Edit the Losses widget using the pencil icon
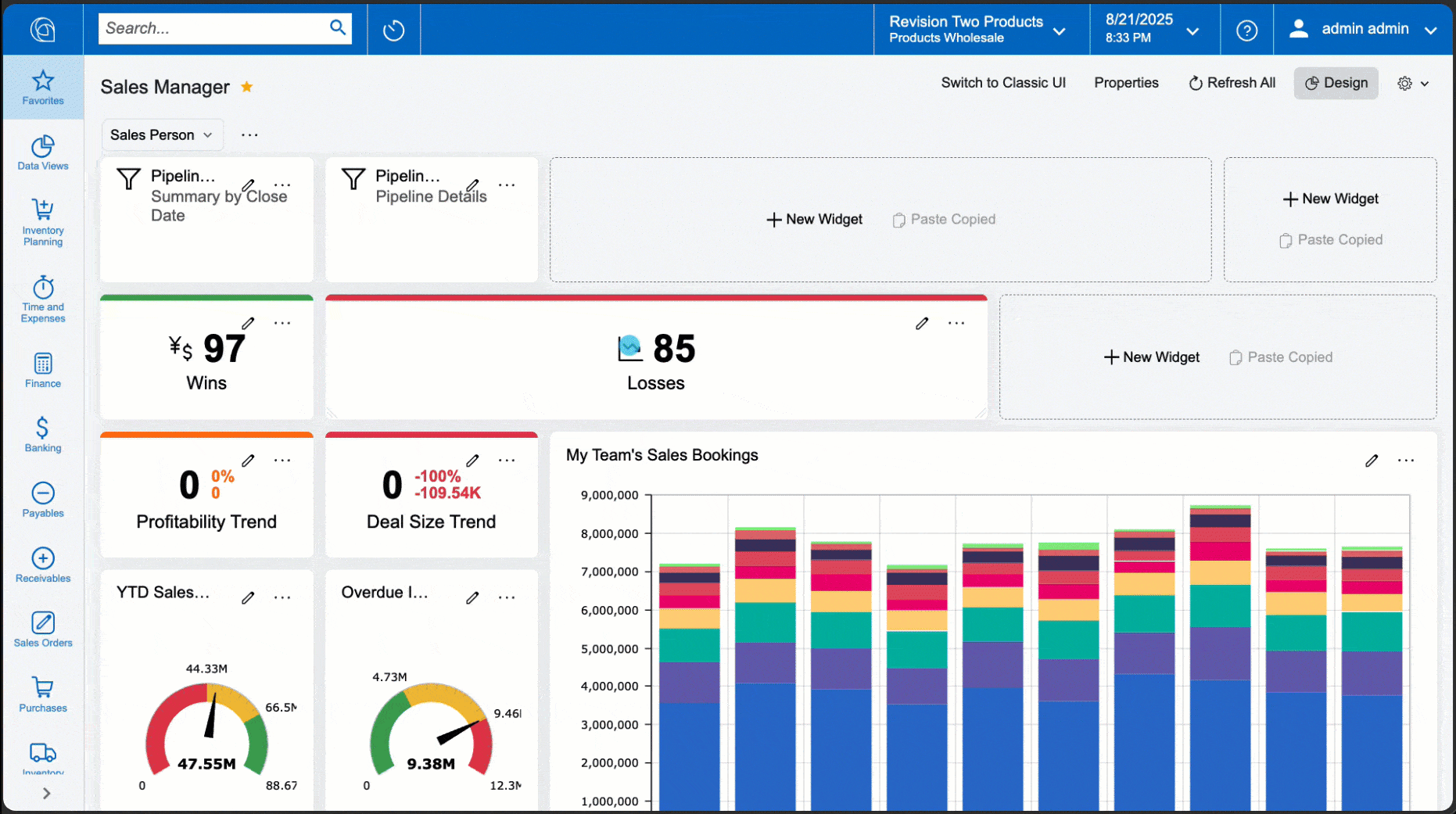This screenshot has height=814, width=1456. [922, 322]
